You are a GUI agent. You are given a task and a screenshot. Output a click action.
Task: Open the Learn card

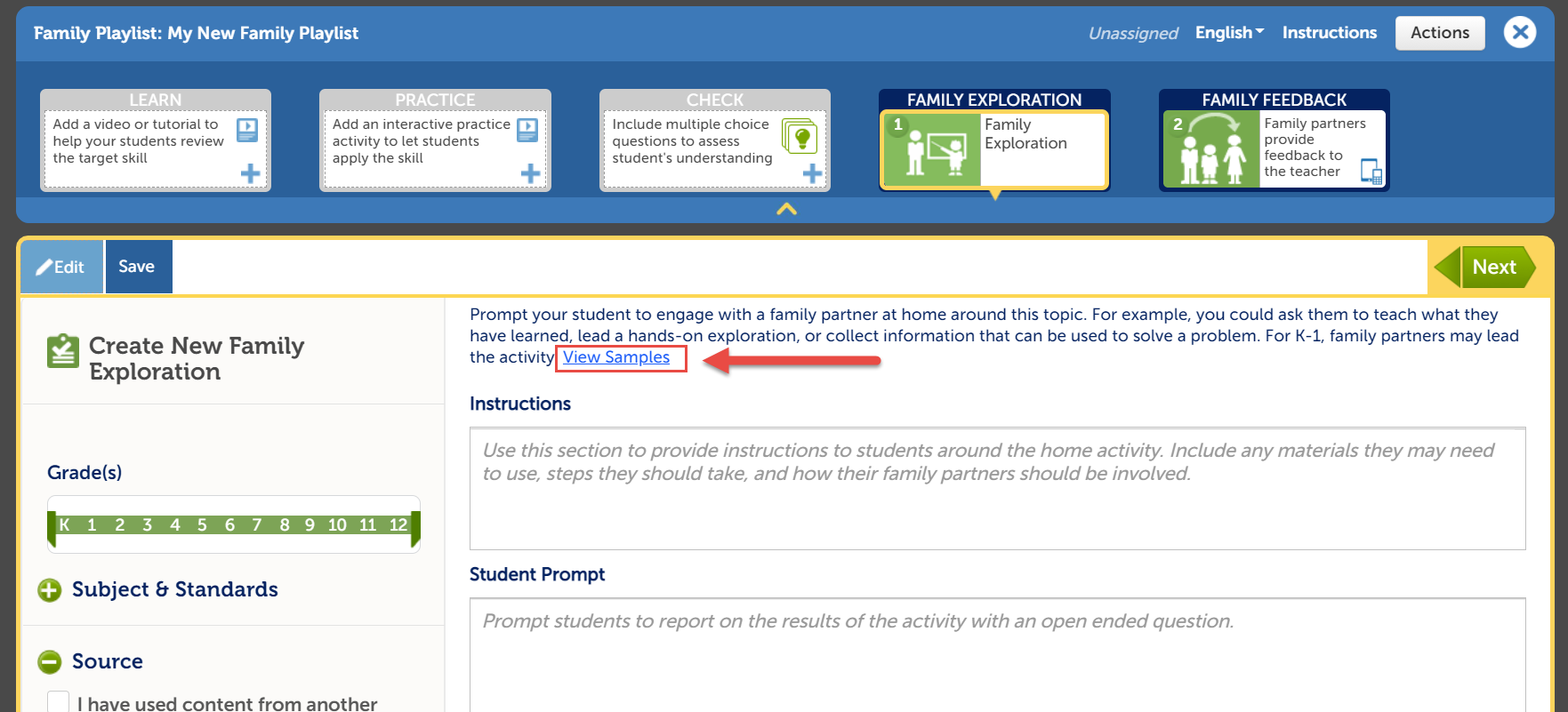click(156, 140)
